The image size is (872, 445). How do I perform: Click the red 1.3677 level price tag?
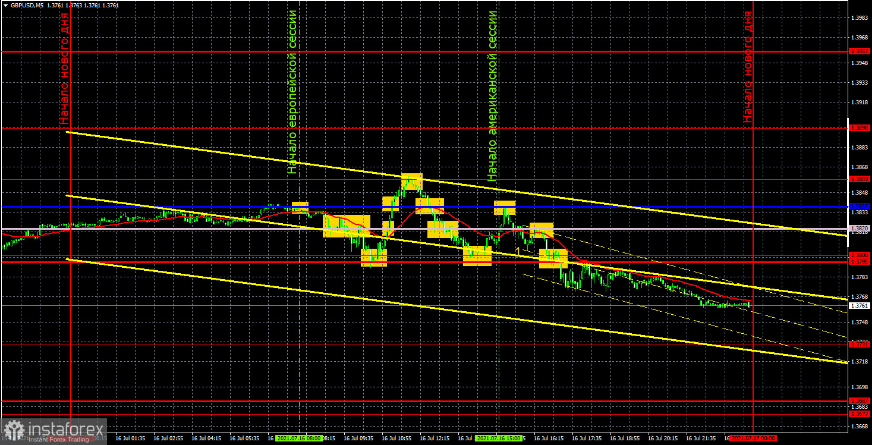[x=859, y=414]
